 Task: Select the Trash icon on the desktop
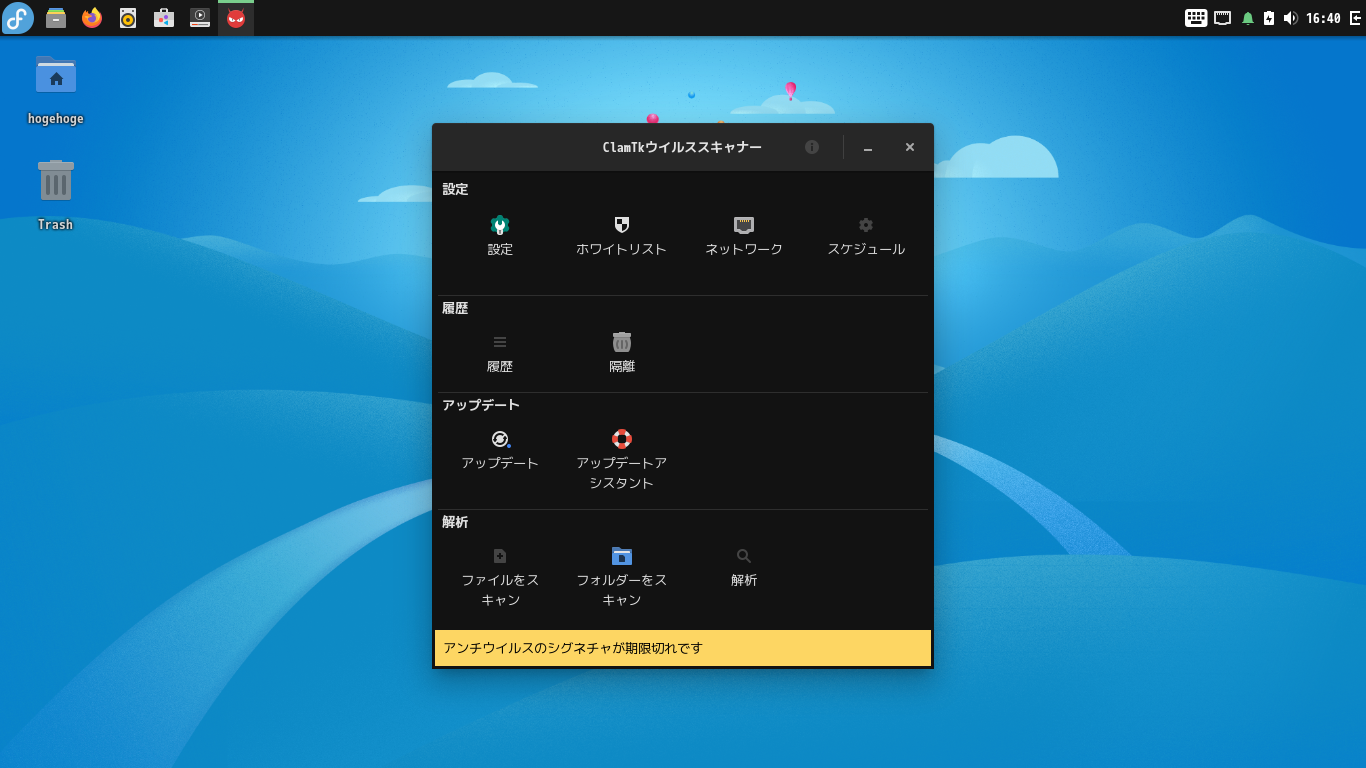(56, 195)
